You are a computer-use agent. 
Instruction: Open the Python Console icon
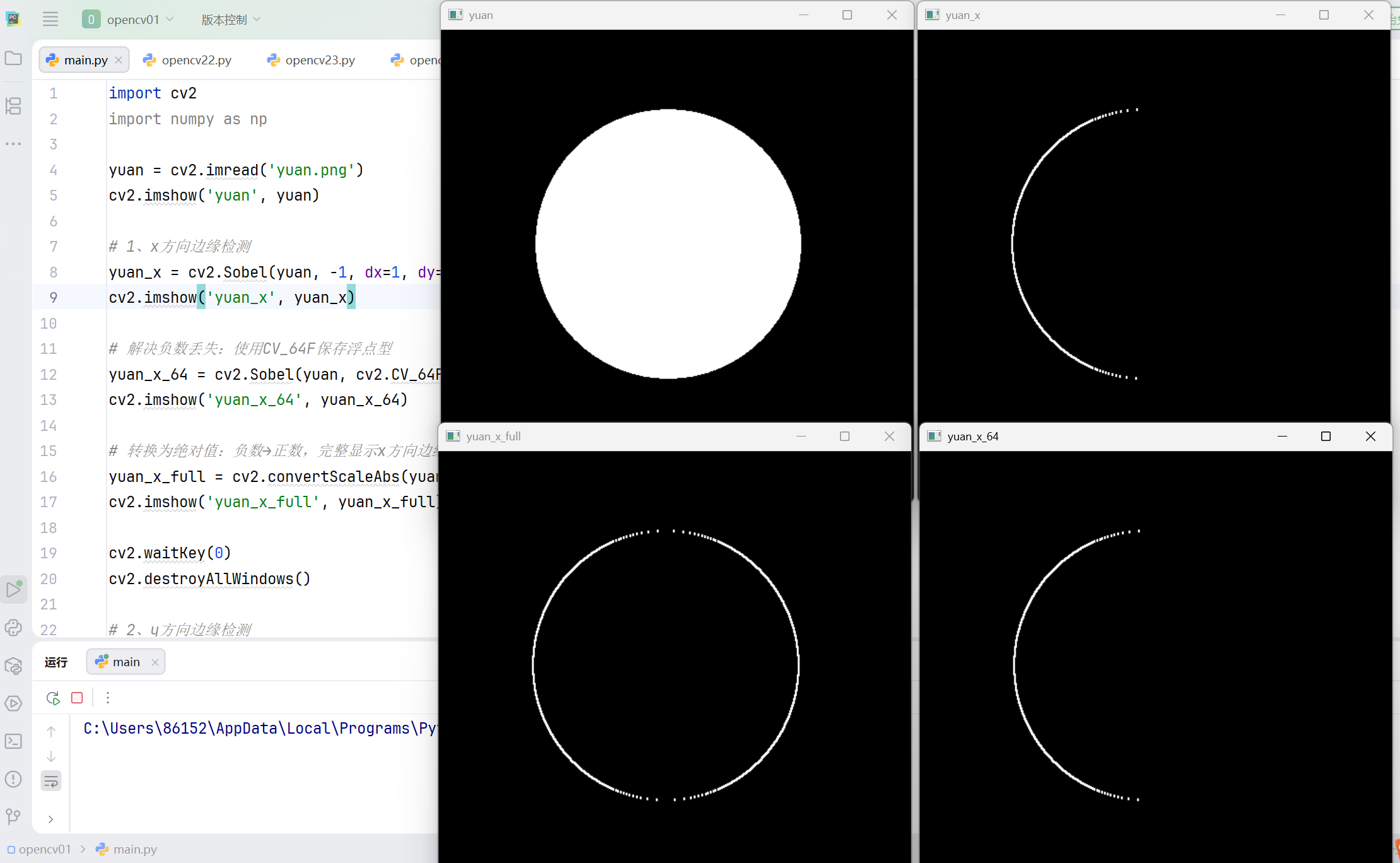pyautogui.click(x=13, y=628)
